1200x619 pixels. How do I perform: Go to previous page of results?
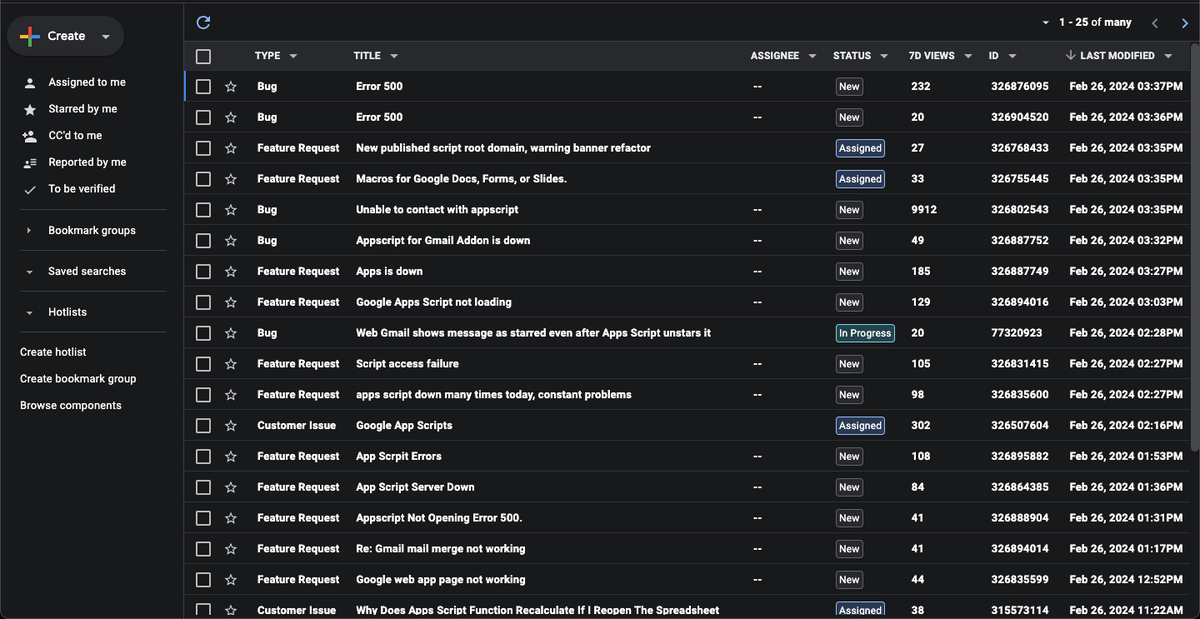[x=1155, y=22]
